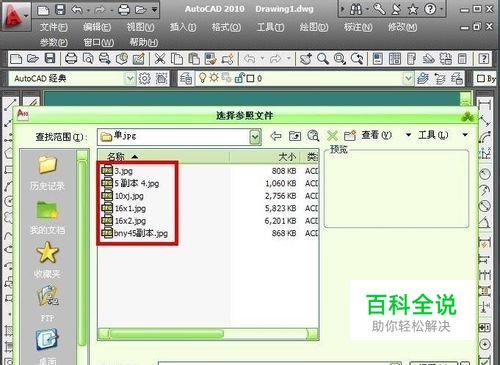Activate the Zoom Realtime magnifier
The height and width of the screenshot is (365, 500).
click(322, 59)
